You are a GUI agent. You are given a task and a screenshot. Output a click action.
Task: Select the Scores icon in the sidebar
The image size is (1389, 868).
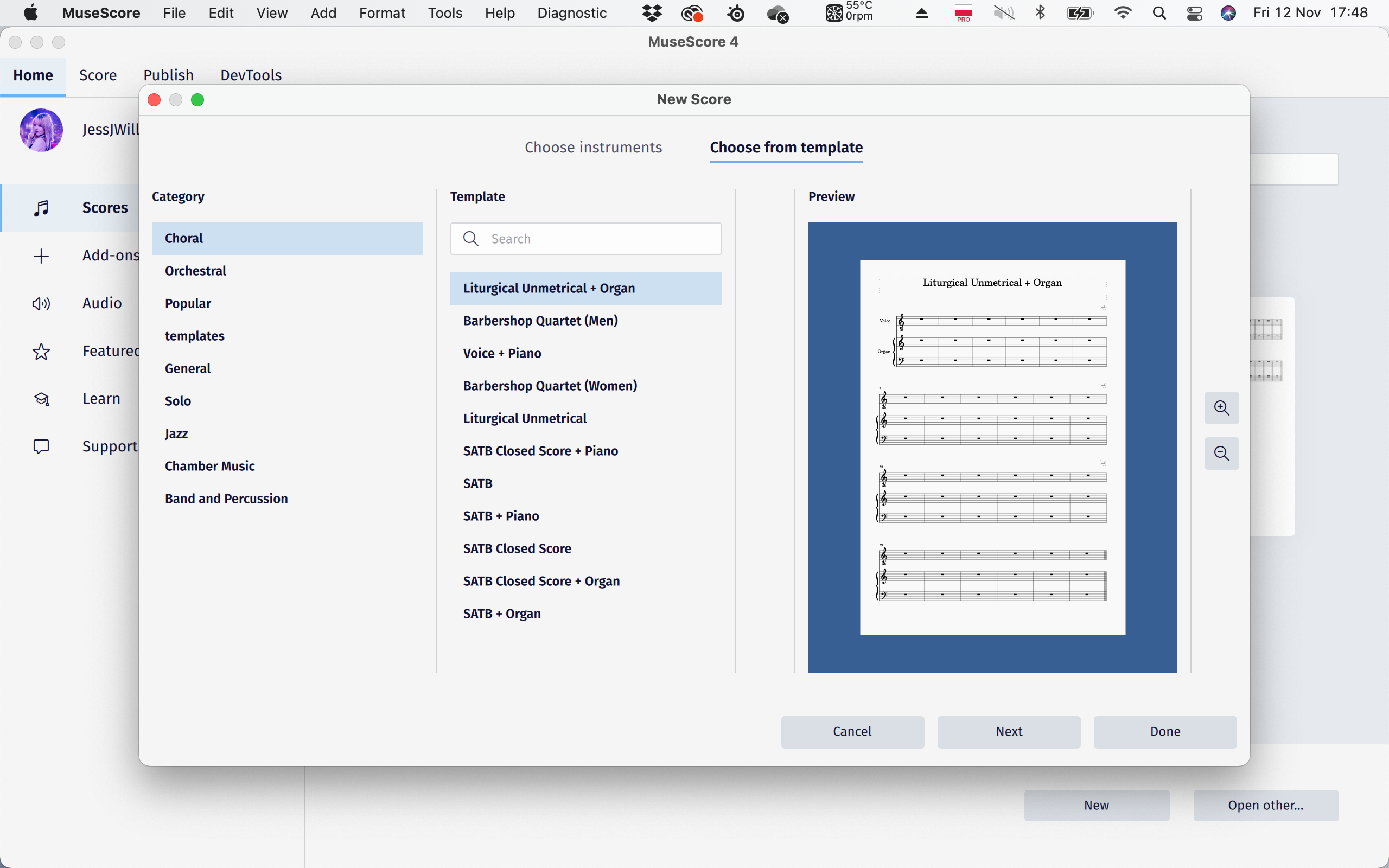coord(41,208)
